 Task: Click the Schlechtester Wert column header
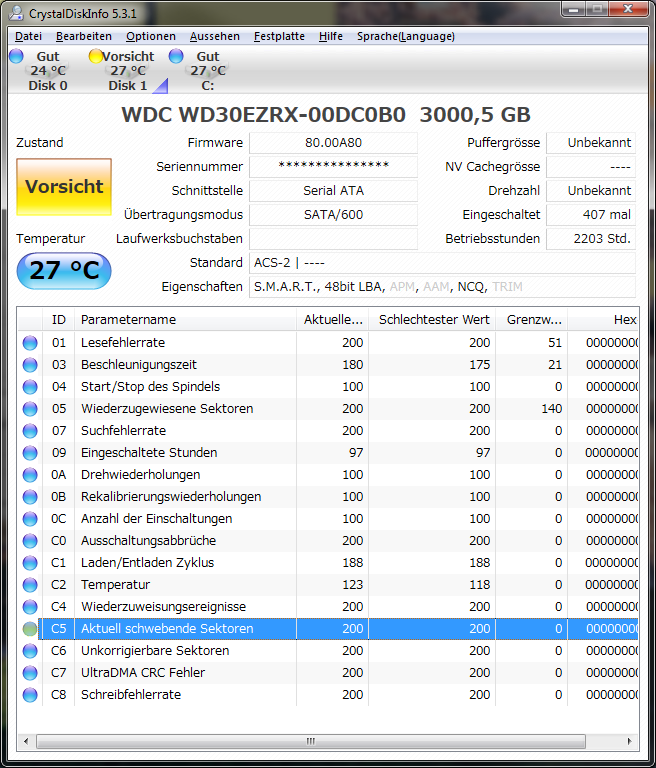[x=432, y=320]
